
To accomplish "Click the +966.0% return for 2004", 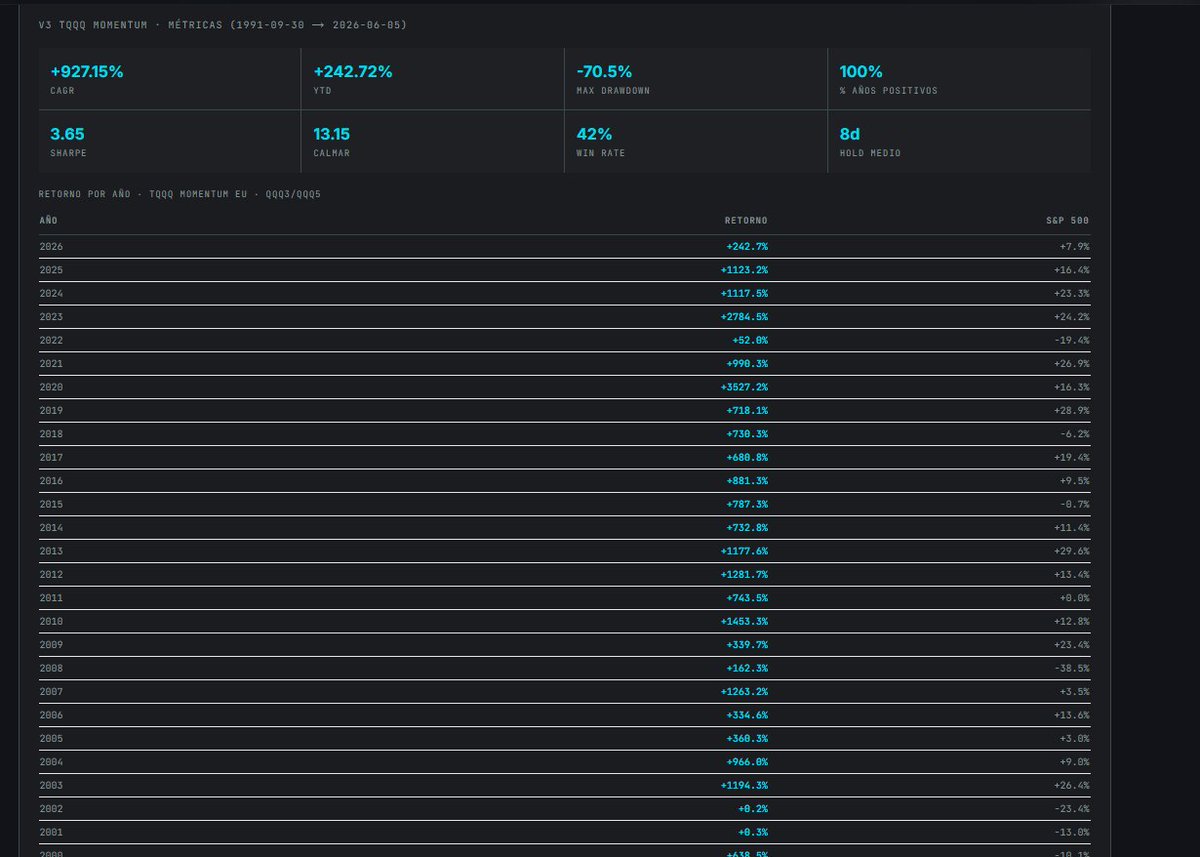I will [x=747, y=762].
